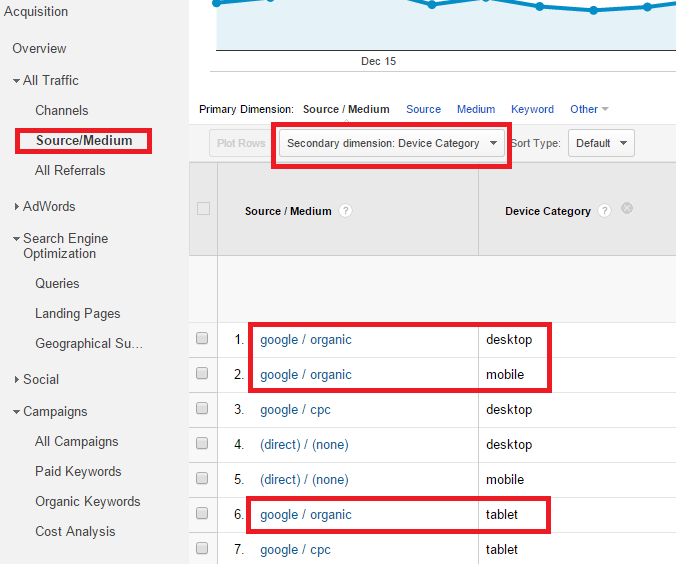The height and width of the screenshot is (564, 676).
Task: Switch primary dimension to Keyword
Action: (x=532, y=109)
